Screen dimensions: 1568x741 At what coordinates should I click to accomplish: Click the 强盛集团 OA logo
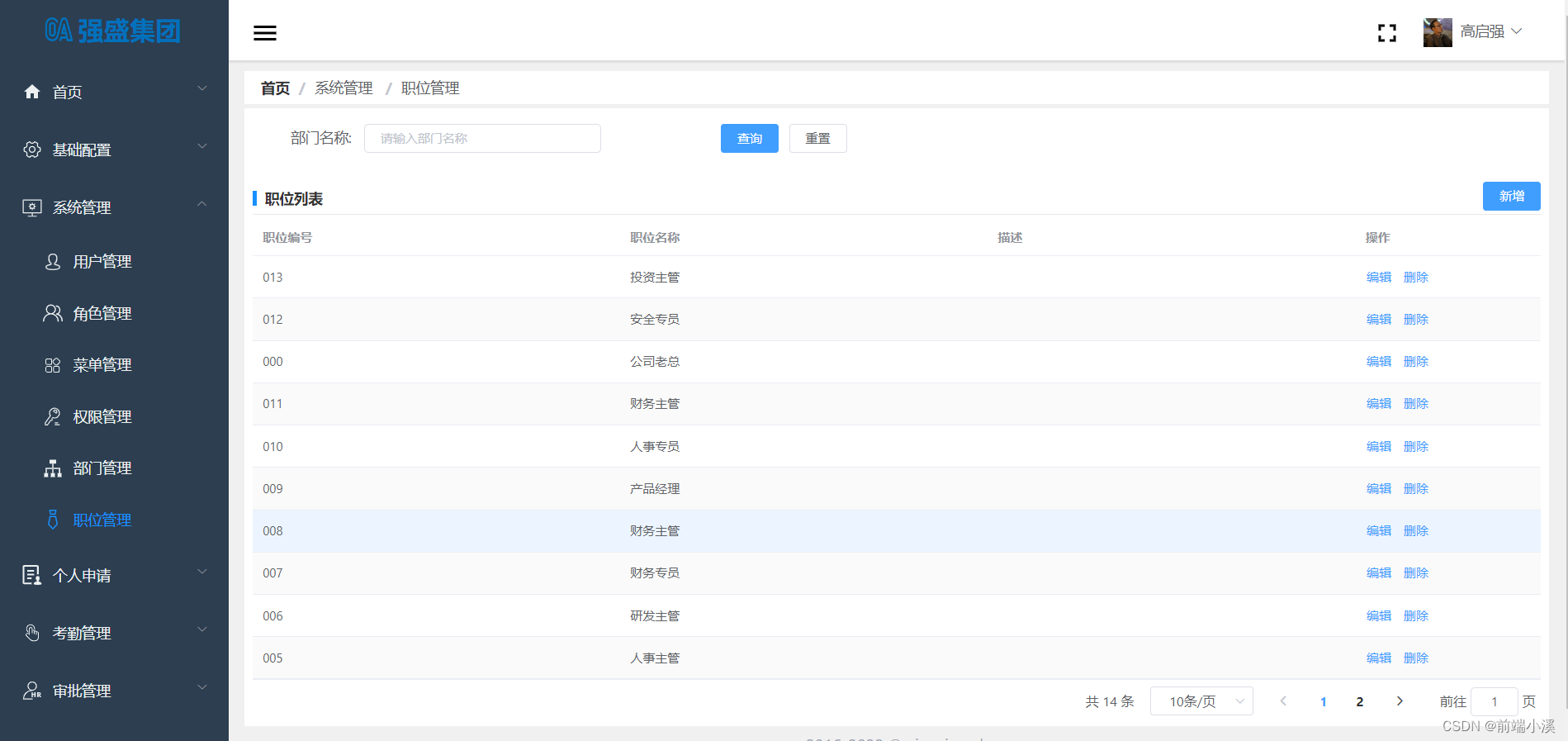click(113, 31)
